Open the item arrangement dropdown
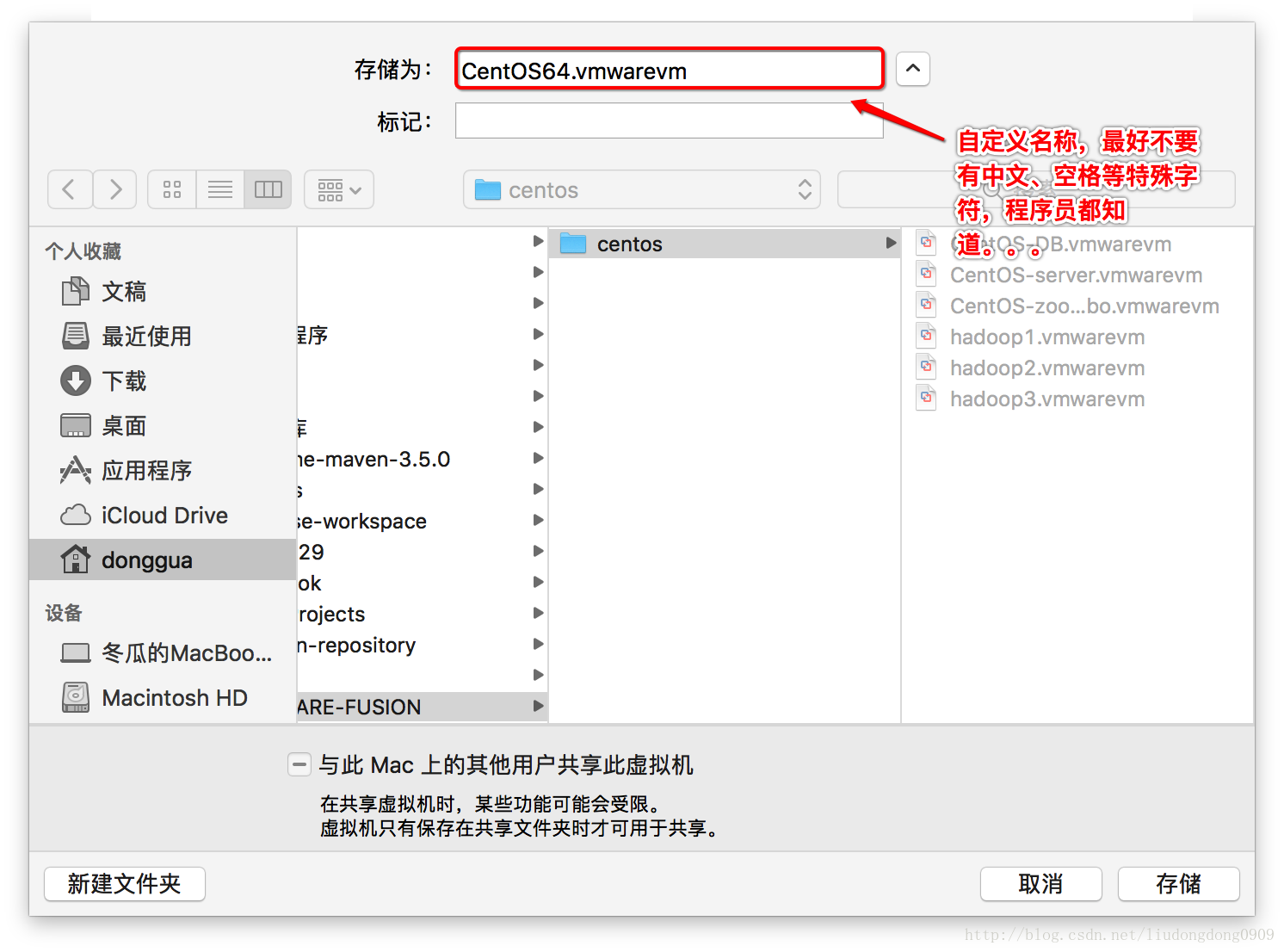 click(339, 189)
